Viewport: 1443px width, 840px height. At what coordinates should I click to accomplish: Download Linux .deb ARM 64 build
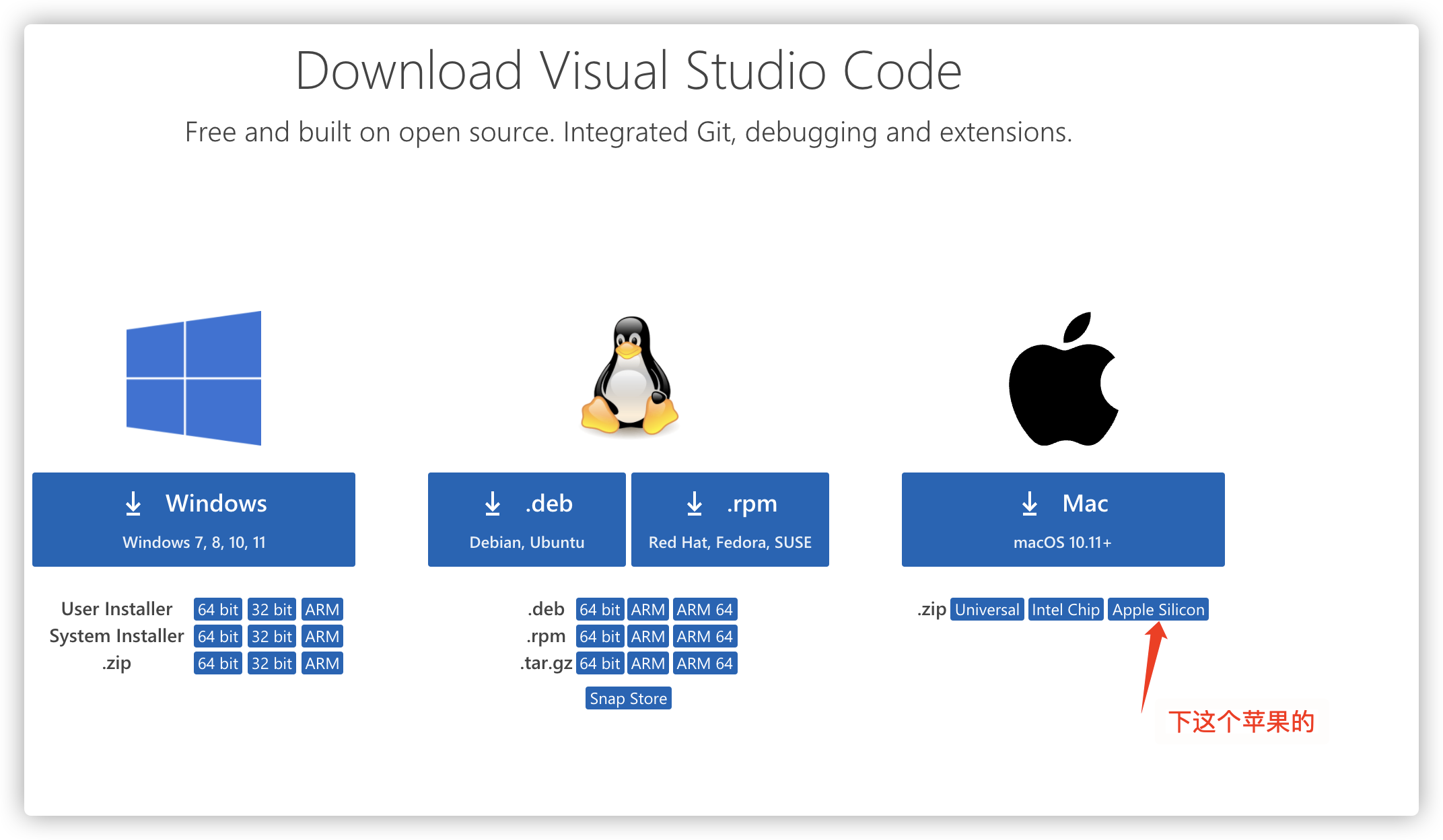coord(704,610)
